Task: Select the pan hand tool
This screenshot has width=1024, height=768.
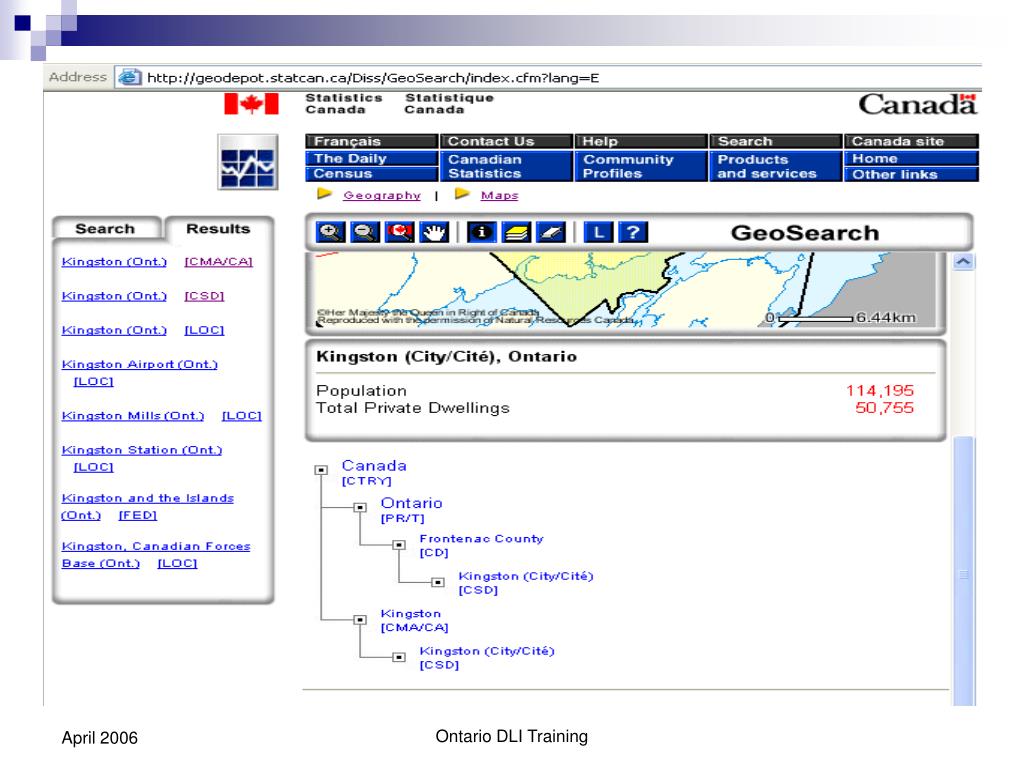Action: pos(434,232)
